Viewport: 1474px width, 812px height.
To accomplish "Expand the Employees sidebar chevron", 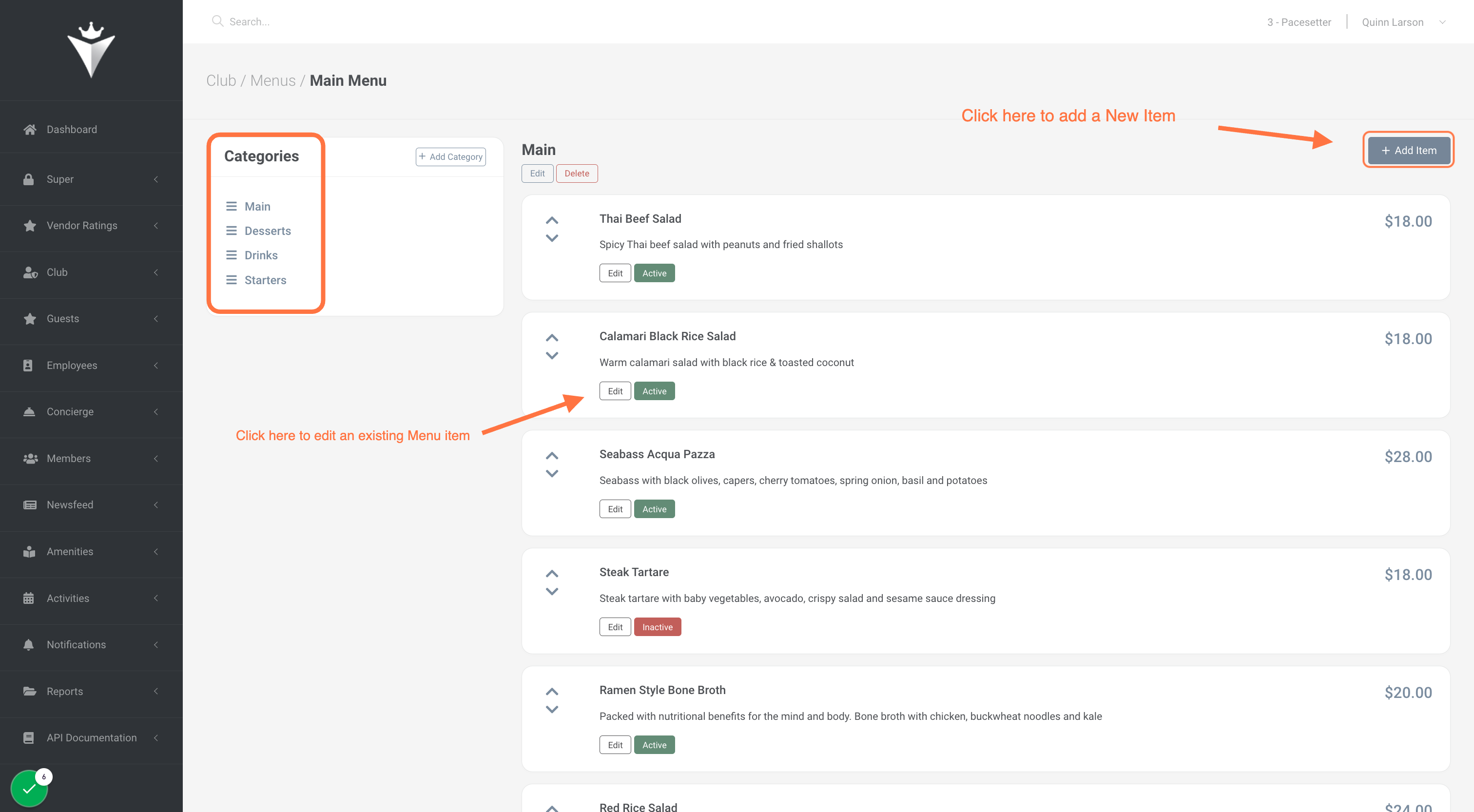I will coord(155,365).
